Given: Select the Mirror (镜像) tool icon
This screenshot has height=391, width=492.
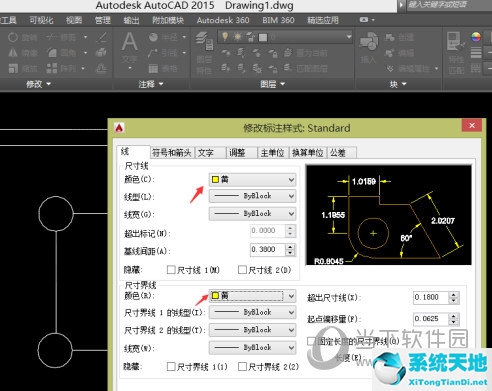Looking at the screenshot, I should (x=13, y=53).
